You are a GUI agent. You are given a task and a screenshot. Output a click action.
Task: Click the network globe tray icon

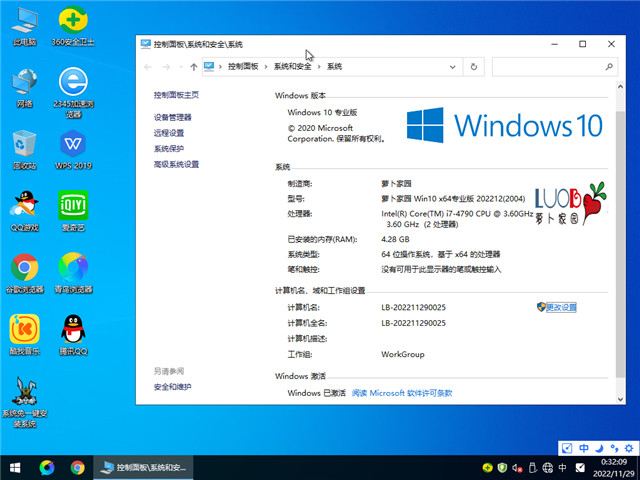547,468
